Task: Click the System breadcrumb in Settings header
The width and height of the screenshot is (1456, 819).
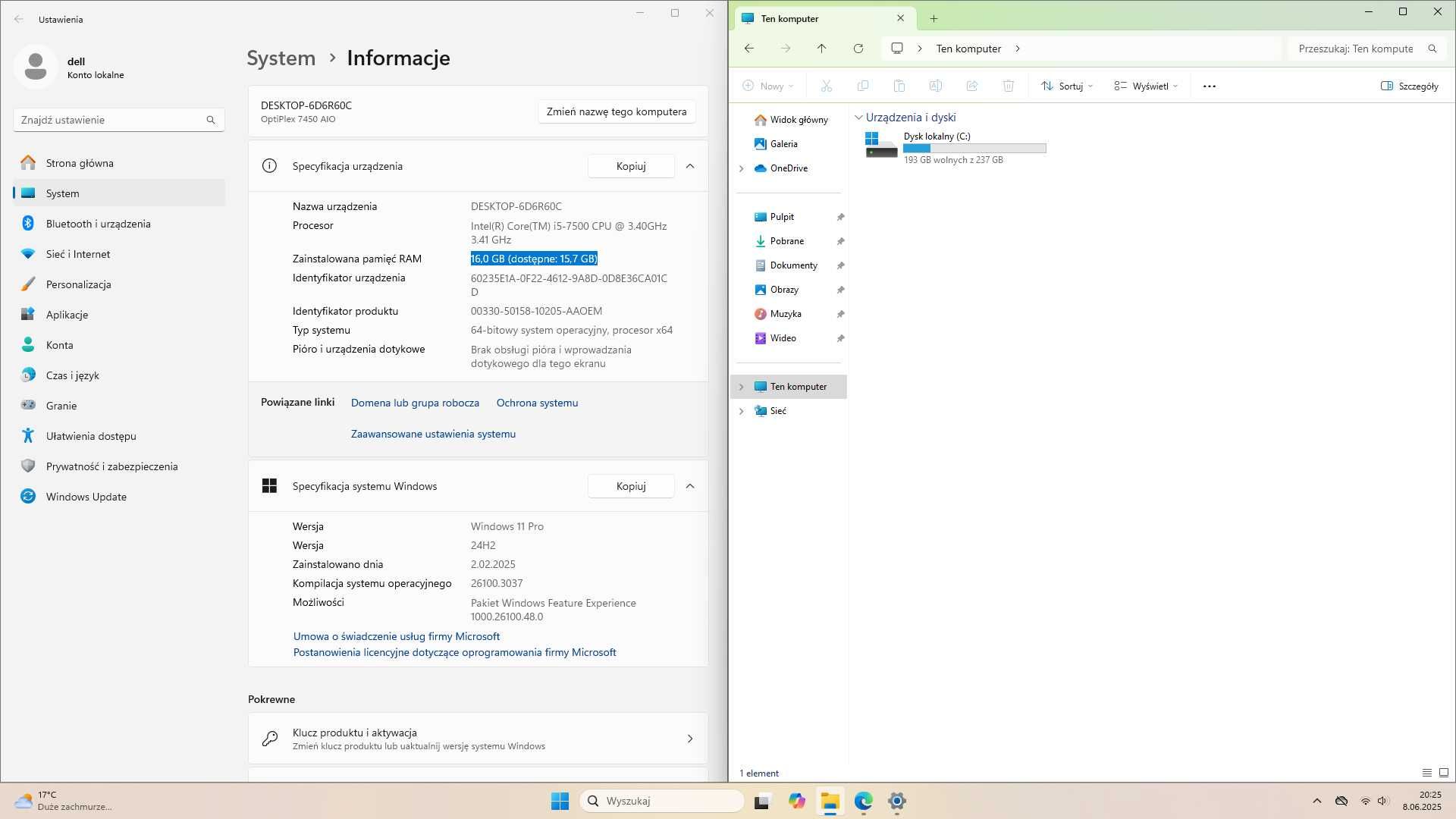Action: (x=281, y=58)
